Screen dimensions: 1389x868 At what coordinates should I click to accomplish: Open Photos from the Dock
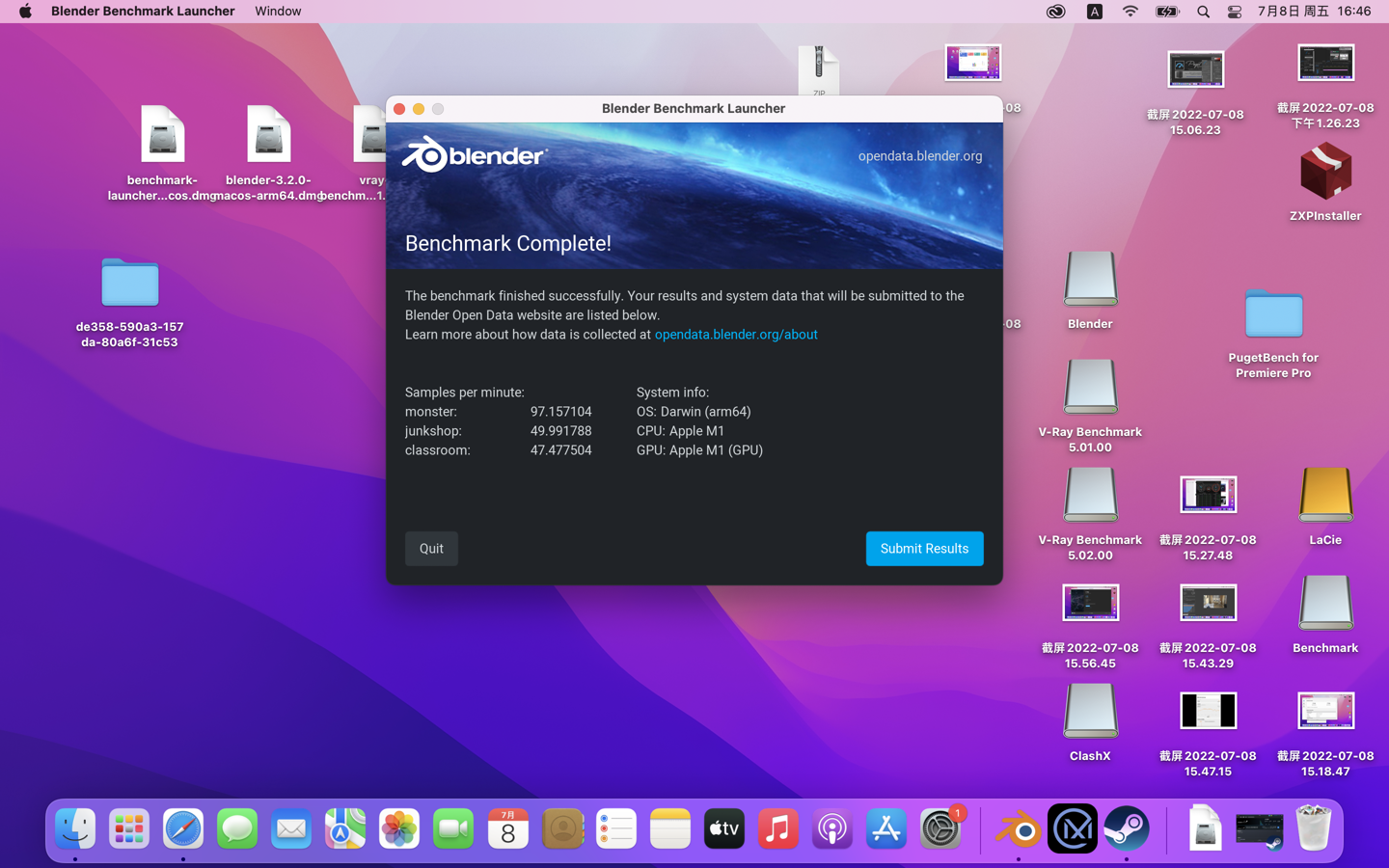[399, 828]
